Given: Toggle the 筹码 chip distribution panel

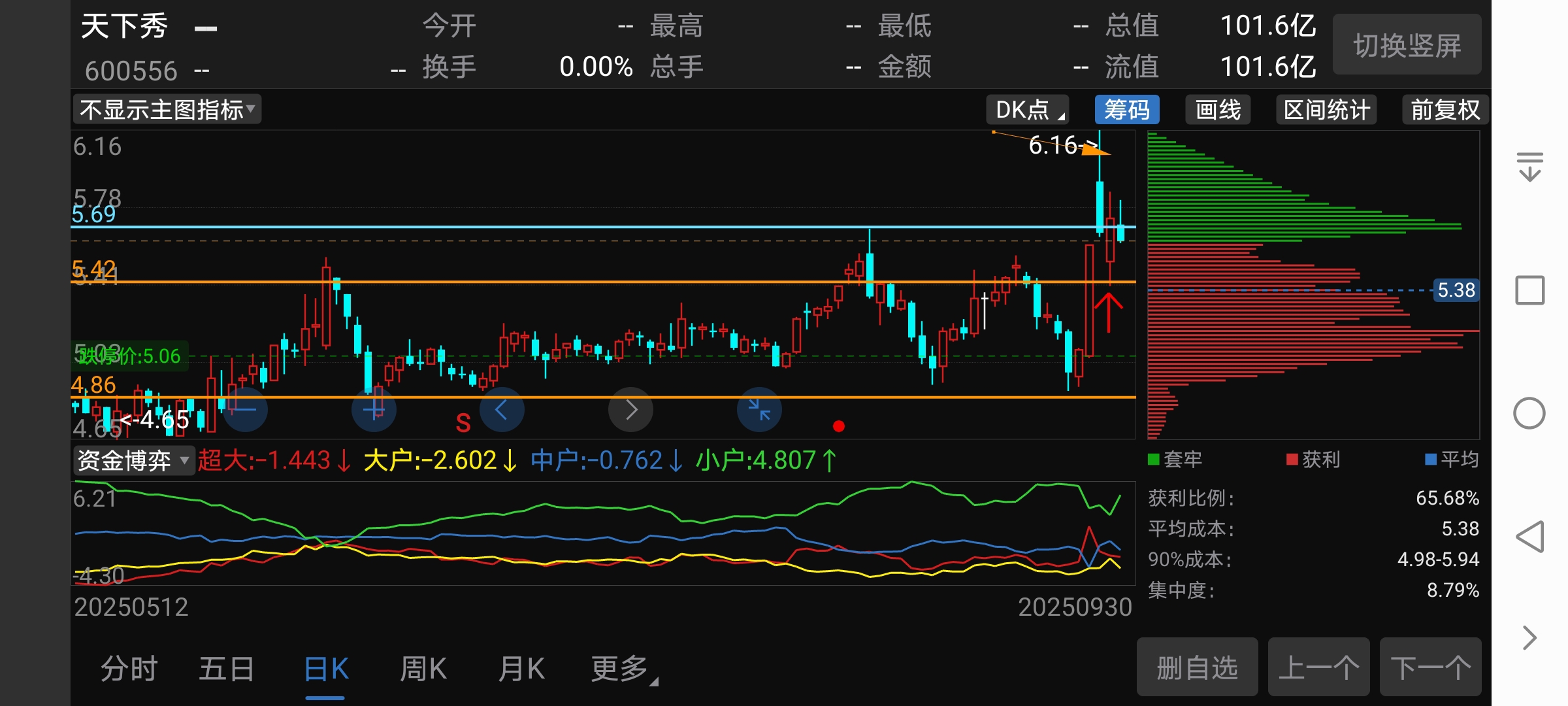Looking at the screenshot, I should coord(1127,110).
